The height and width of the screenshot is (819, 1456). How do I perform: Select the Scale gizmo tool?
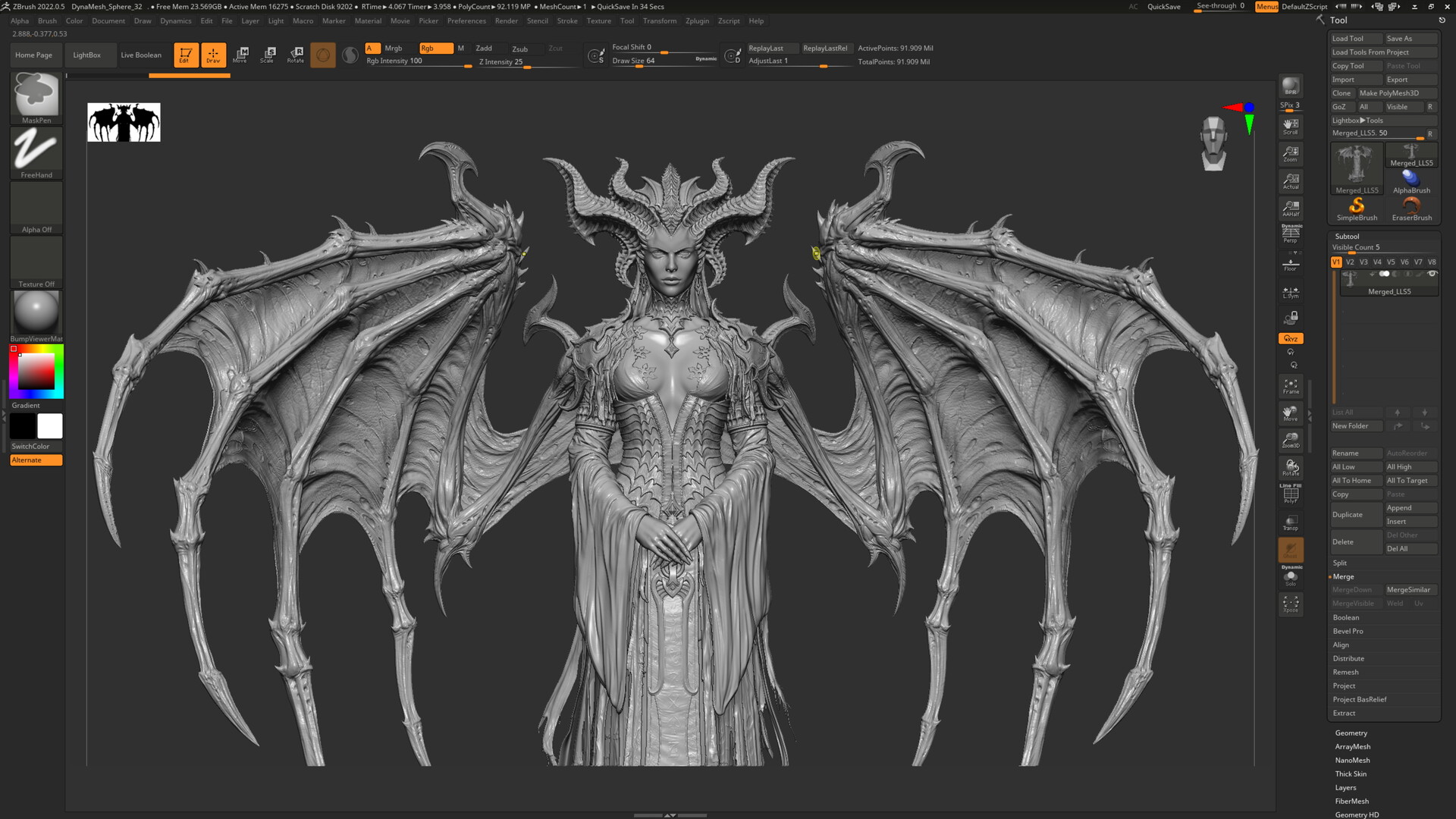pos(268,54)
